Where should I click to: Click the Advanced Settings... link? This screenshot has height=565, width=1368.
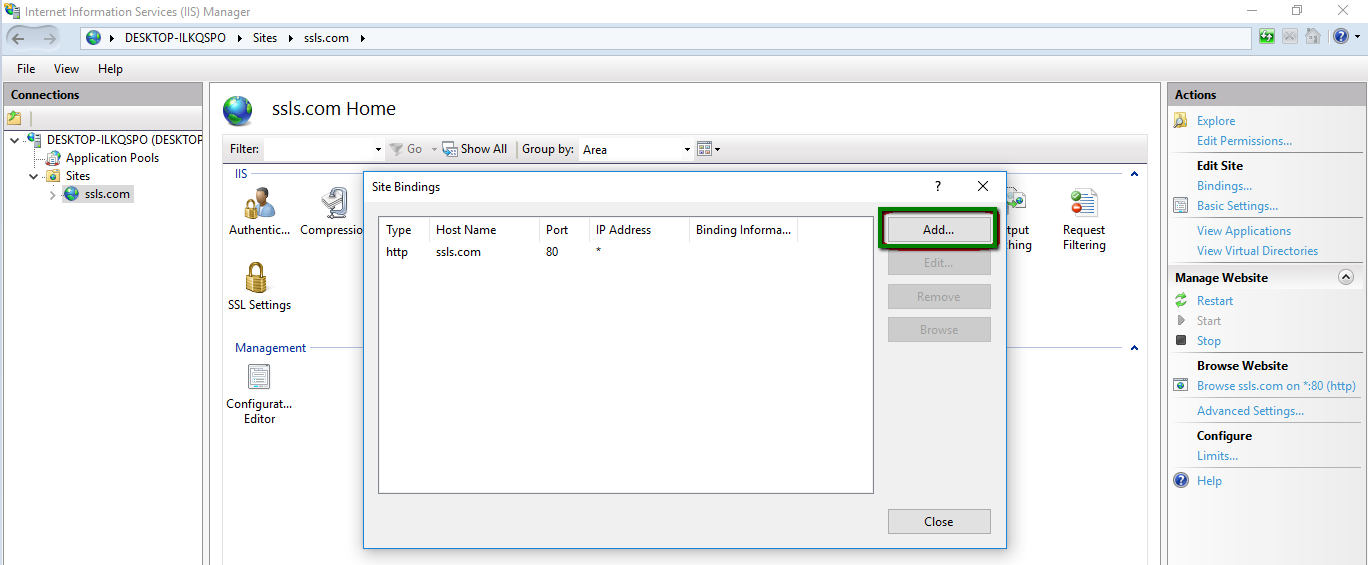point(1250,411)
